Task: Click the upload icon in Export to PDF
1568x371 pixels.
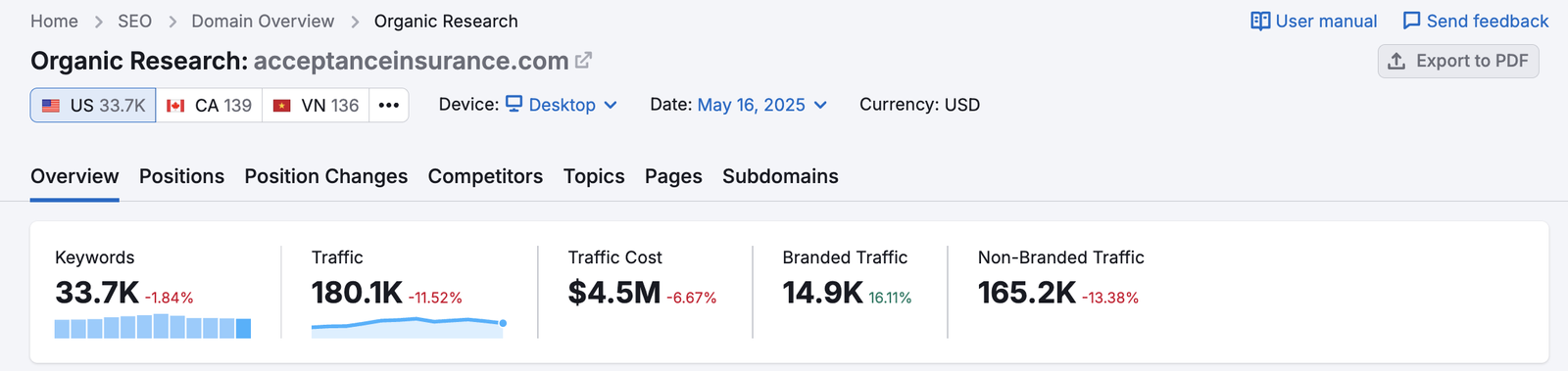Action: pyautogui.click(x=1396, y=61)
